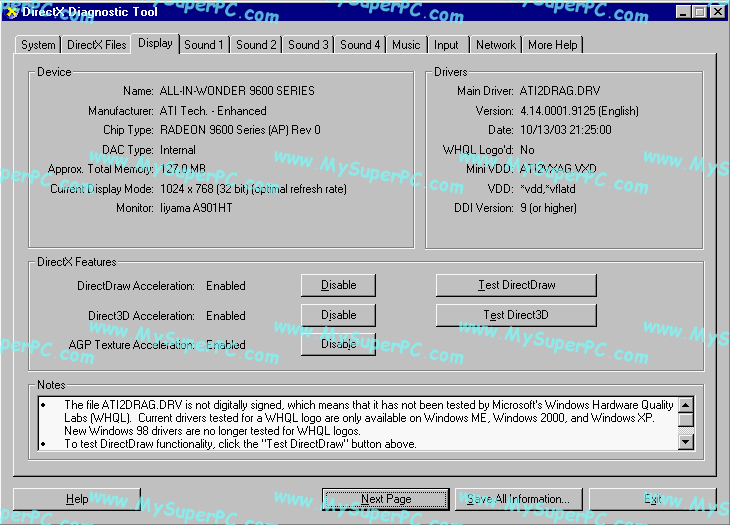The height and width of the screenshot is (525, 730).
Task: Minimize the DirectX Diagnostic Tool window
Action: click(683, 12)
